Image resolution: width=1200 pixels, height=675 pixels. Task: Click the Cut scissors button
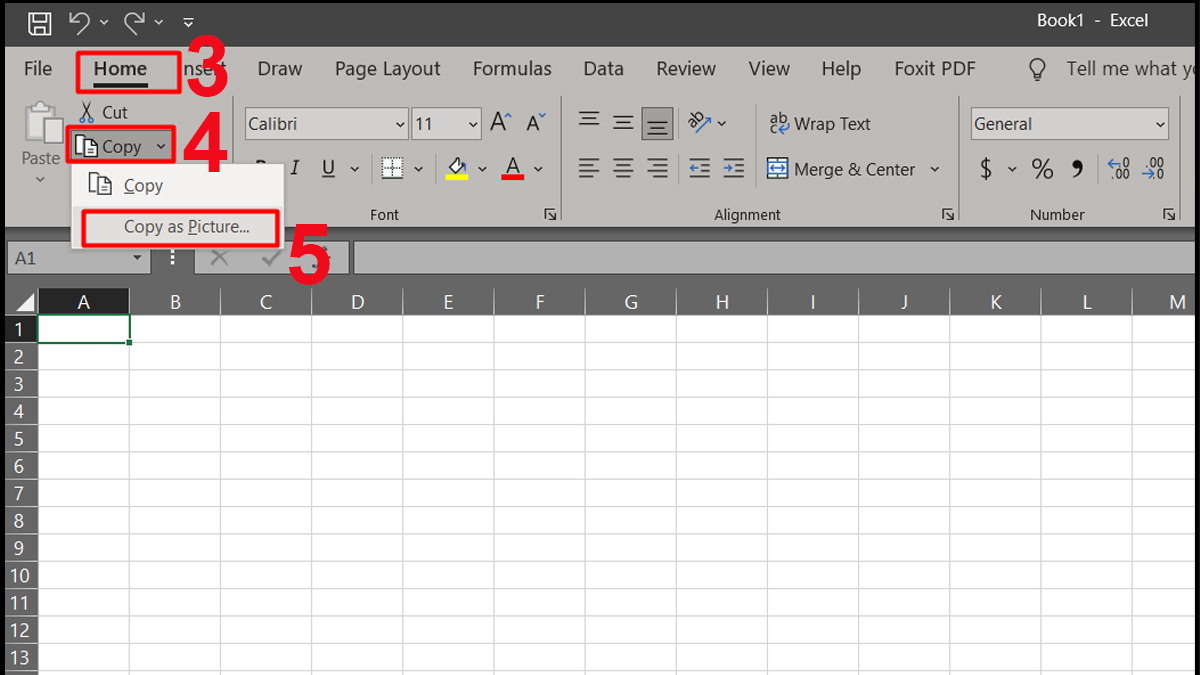pos(103,112)
